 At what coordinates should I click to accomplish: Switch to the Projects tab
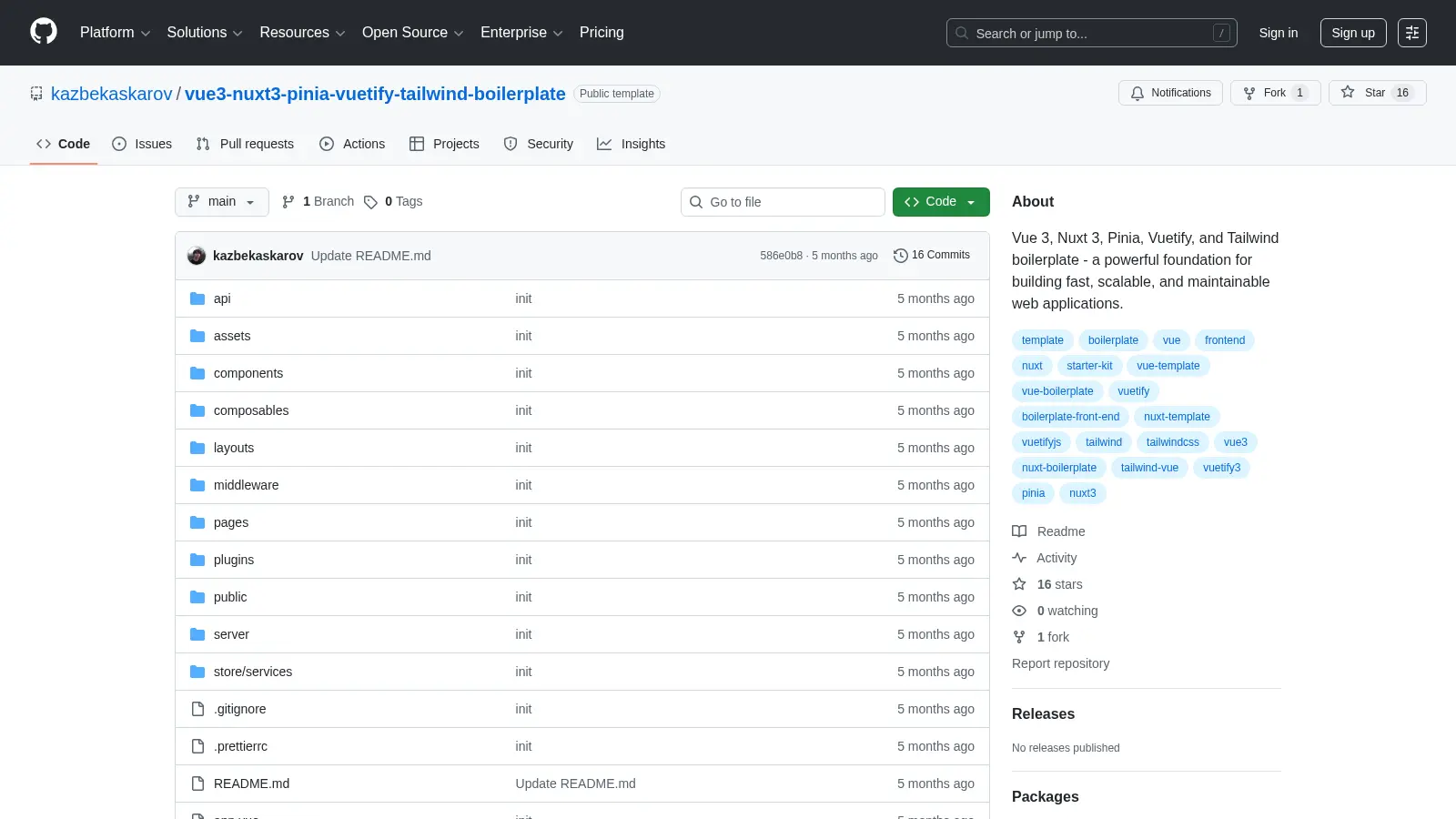coord(444,144)
